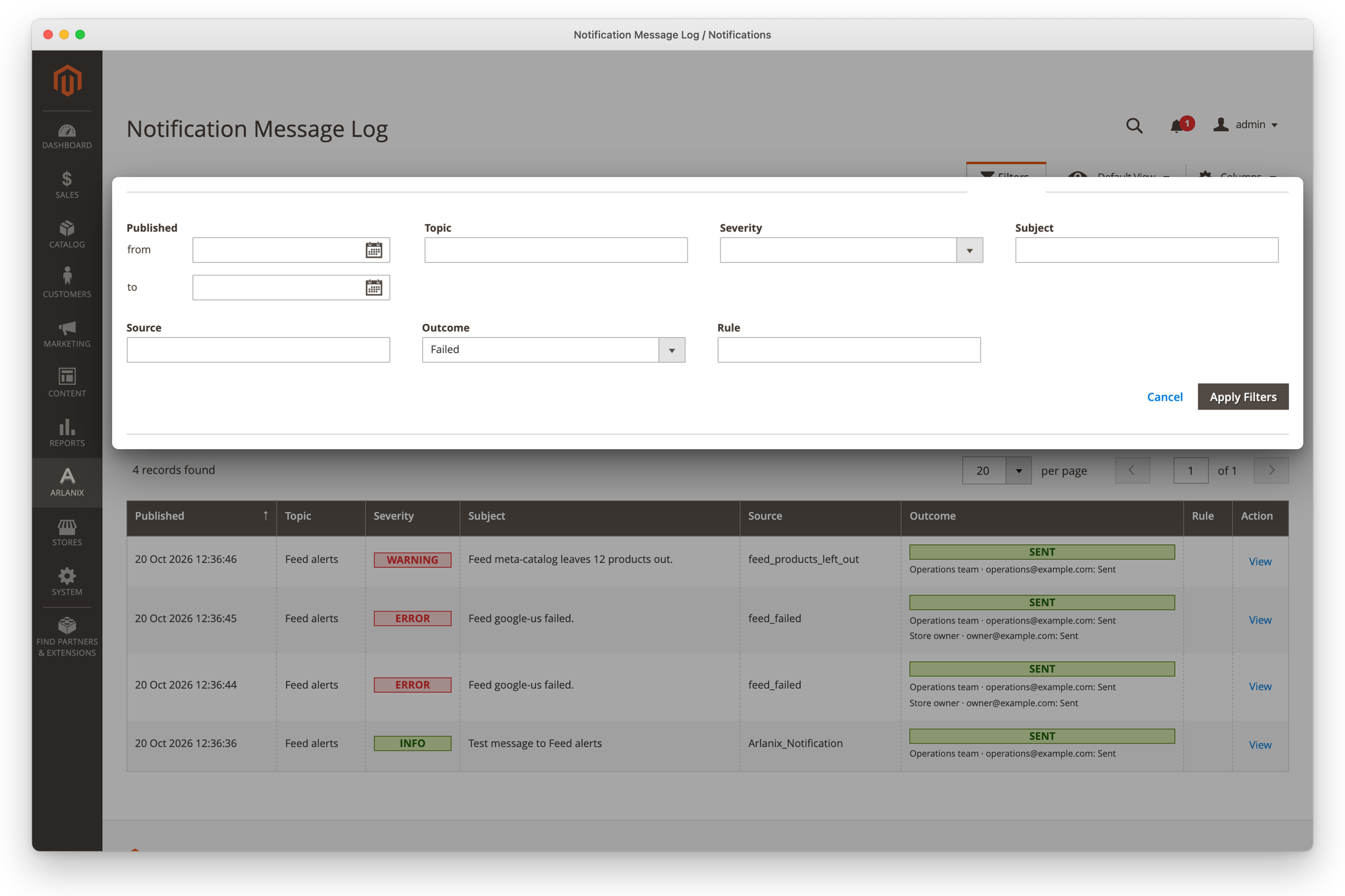
Task: Focus the Subject filter field
Action: pos(1147,250)
